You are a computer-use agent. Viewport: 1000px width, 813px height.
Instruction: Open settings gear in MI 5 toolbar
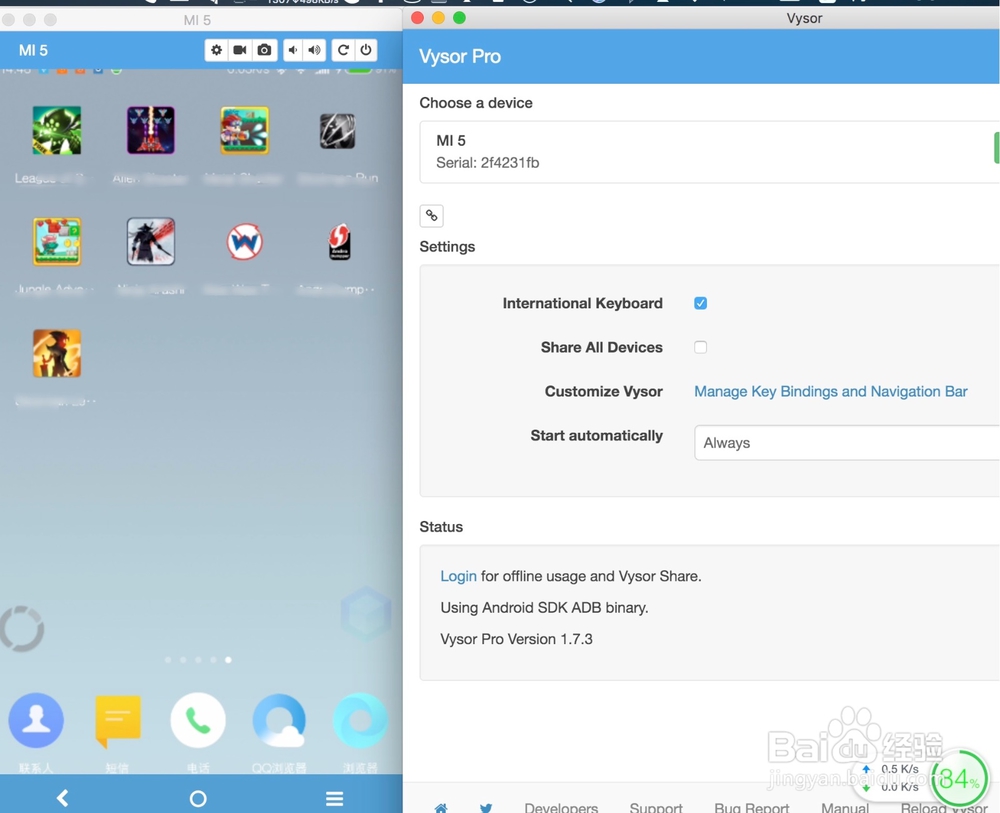coord(216,50)
